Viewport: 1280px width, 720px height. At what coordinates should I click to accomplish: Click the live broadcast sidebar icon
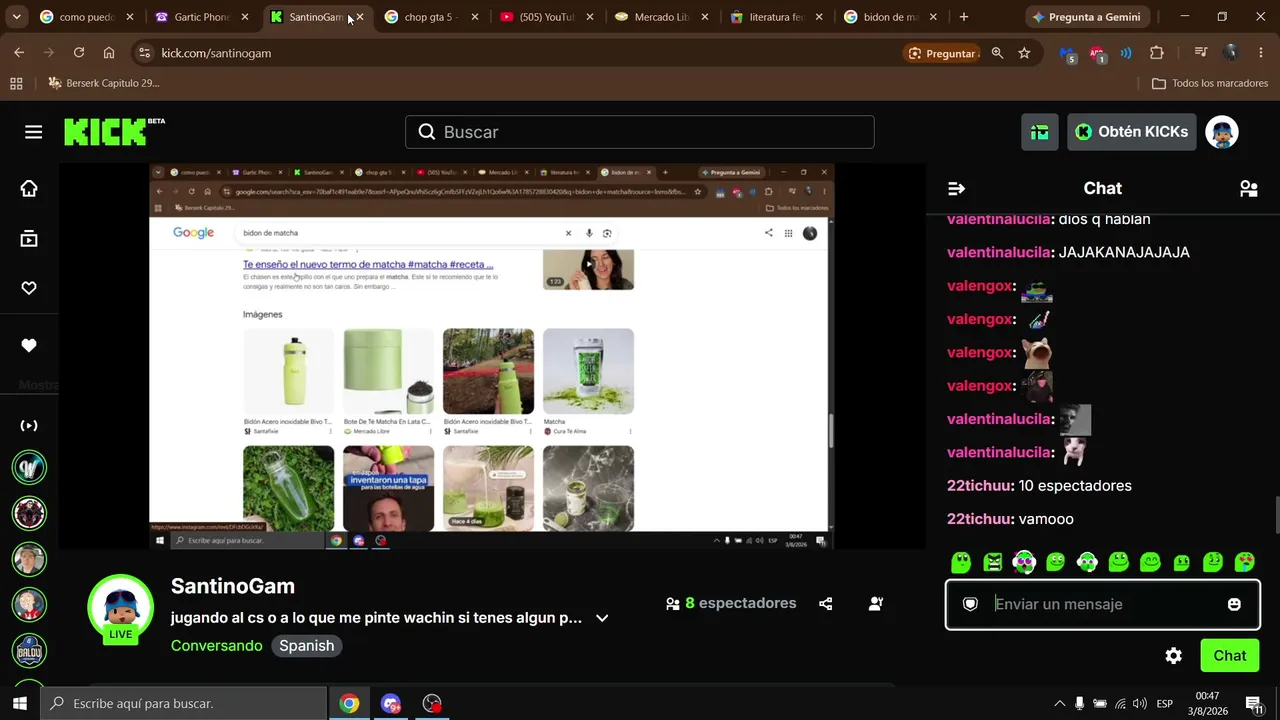[x=29, y=425]
